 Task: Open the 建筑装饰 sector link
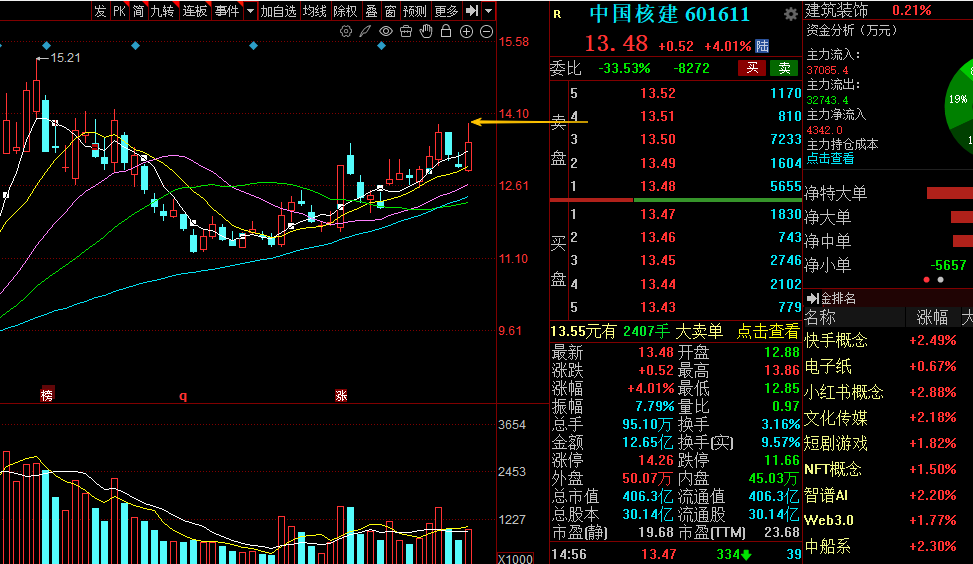point(836,11)
